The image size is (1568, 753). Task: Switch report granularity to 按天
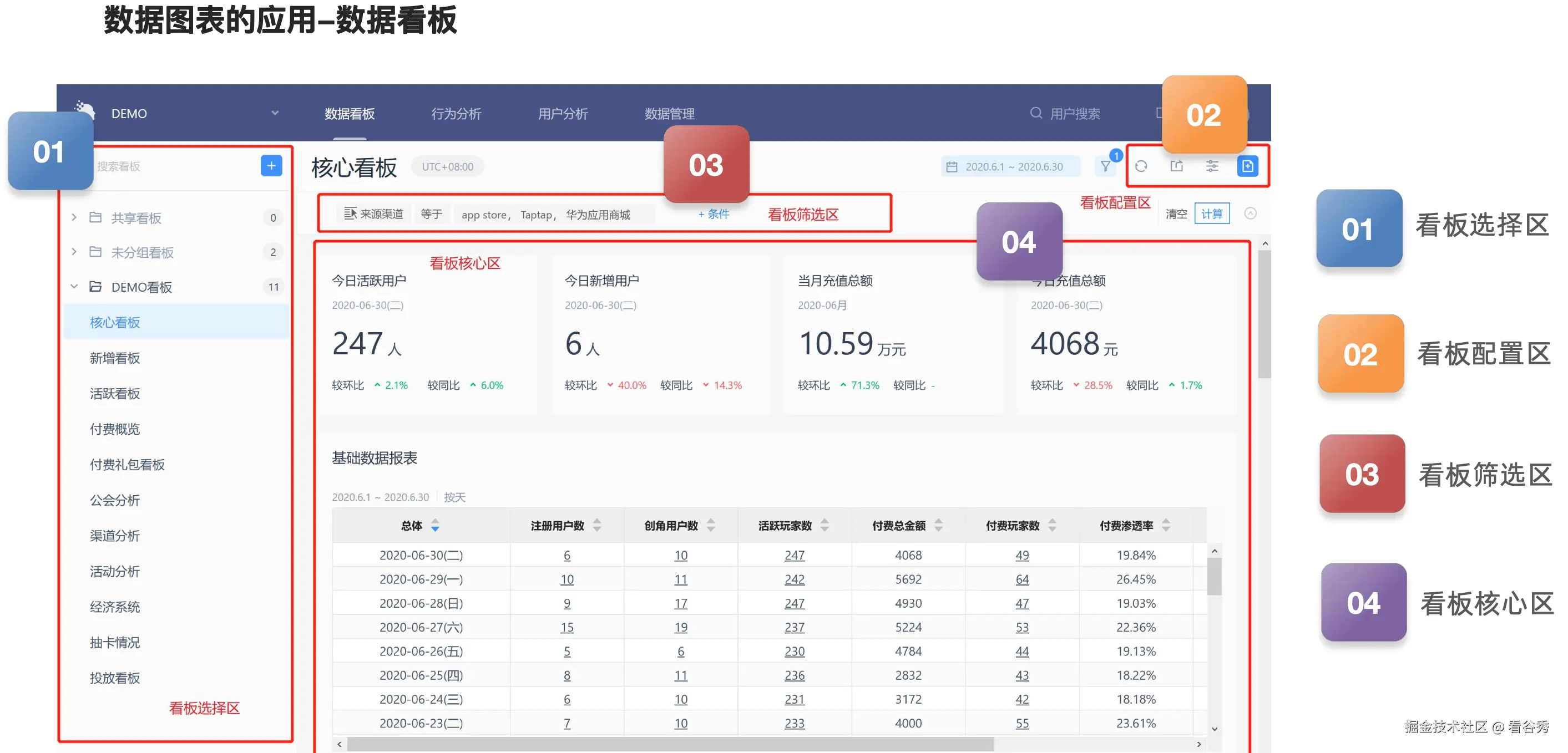(x=454, y=497)
